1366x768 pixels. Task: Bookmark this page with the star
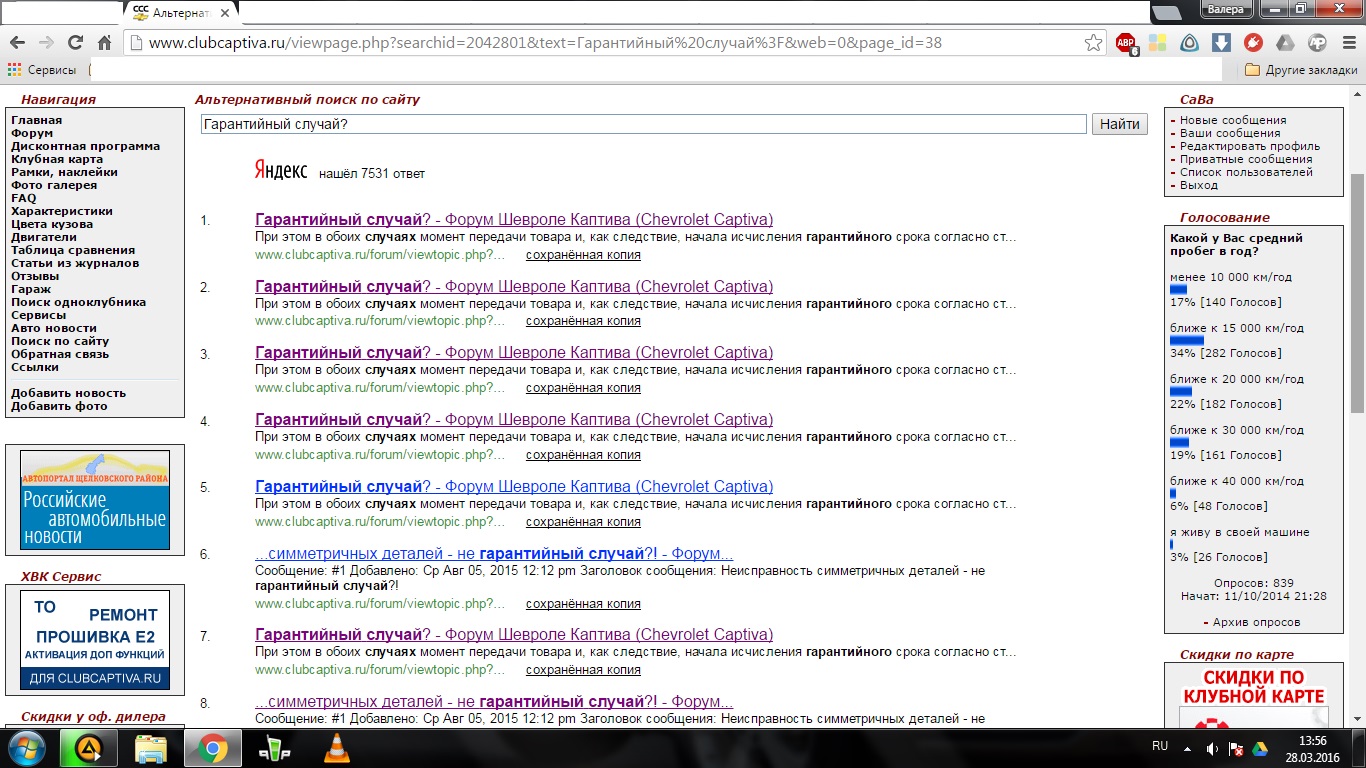coord(1093,43)
